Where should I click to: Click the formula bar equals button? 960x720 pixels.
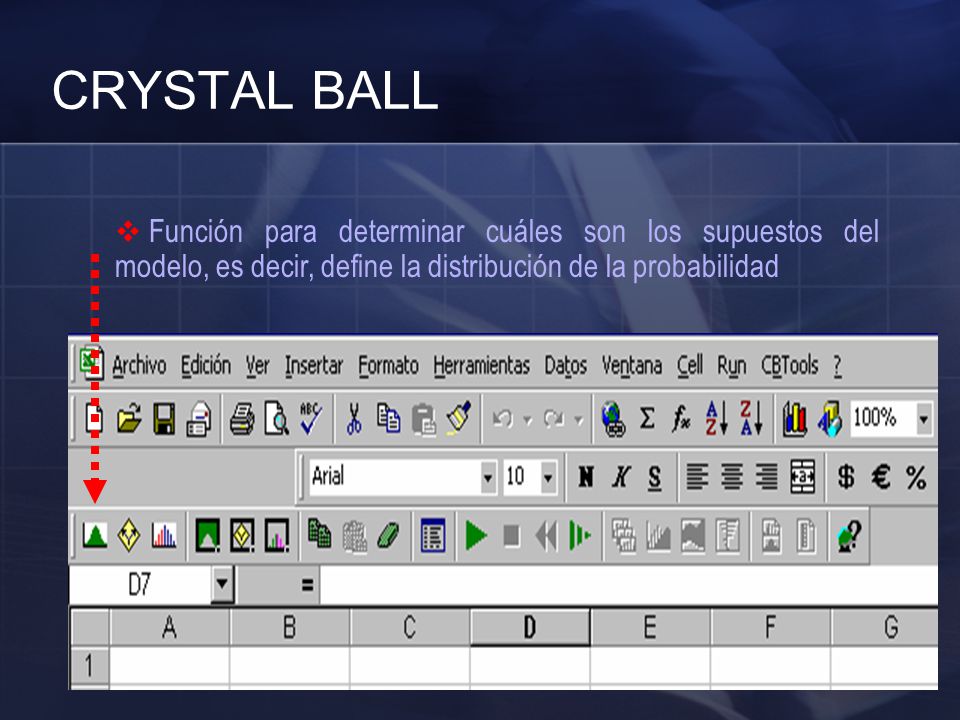pyautogui.click(x=307, y=585)
